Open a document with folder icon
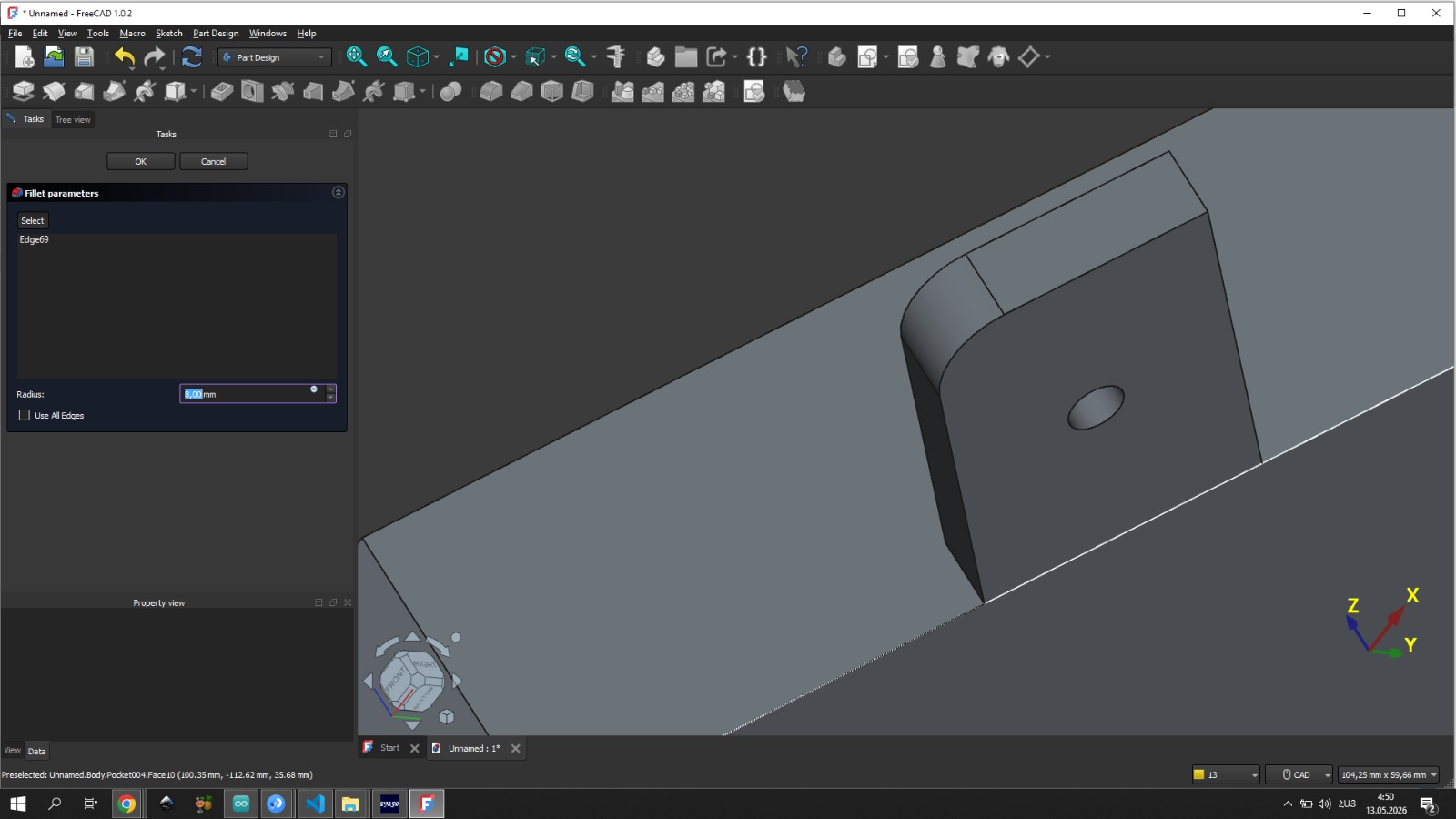Viewport: 1456px width, 819px height. pyautogui.click(x=55, y=57)
